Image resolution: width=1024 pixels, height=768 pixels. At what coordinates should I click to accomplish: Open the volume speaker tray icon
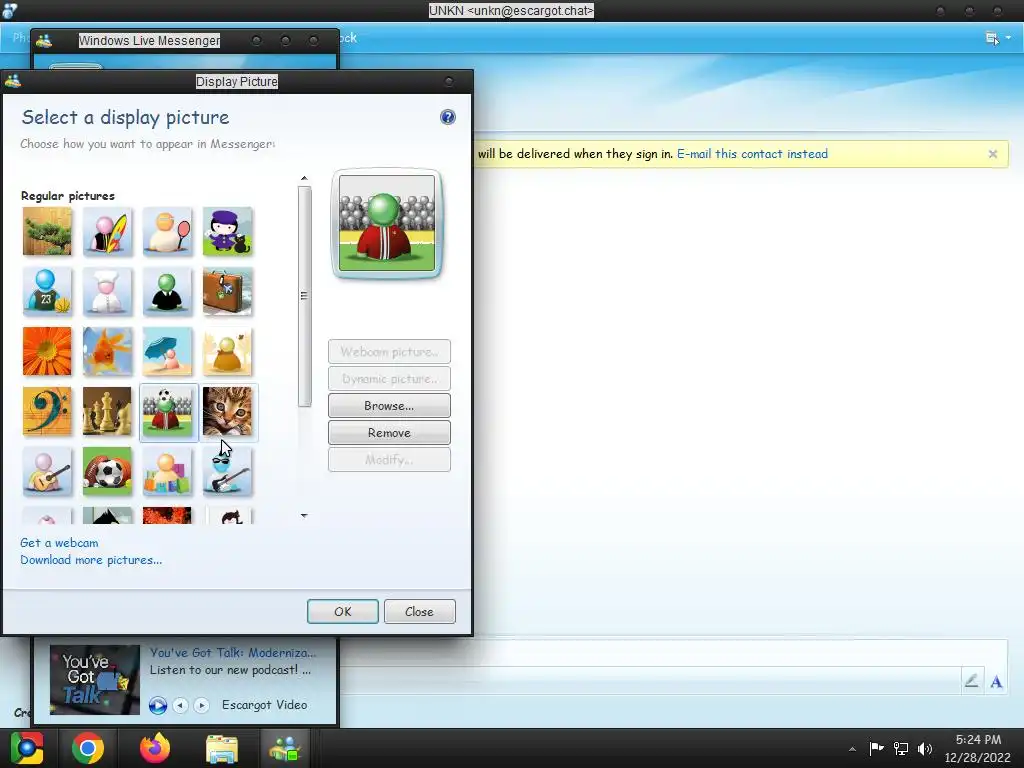tap(925, 748)
